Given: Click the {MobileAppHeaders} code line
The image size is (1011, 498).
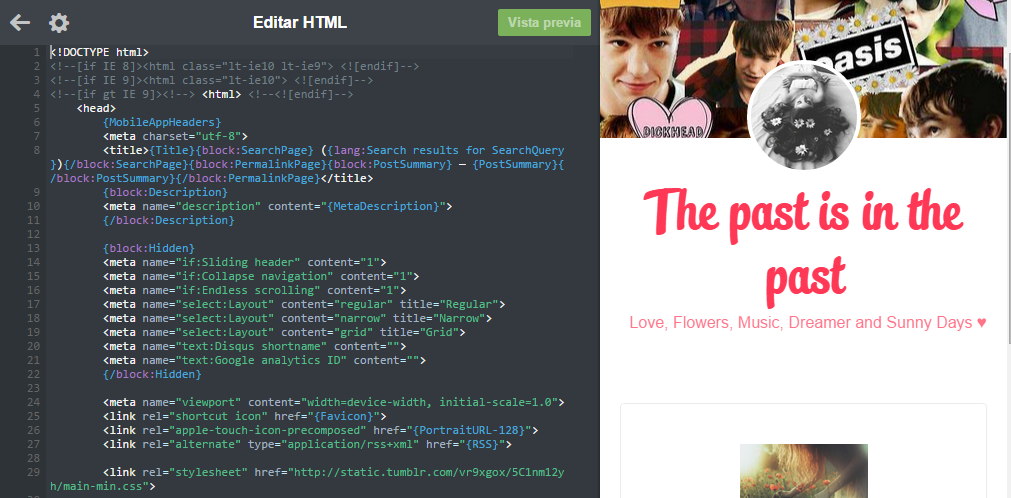Looking at the screenshot, I should click(x=161, y=122).
